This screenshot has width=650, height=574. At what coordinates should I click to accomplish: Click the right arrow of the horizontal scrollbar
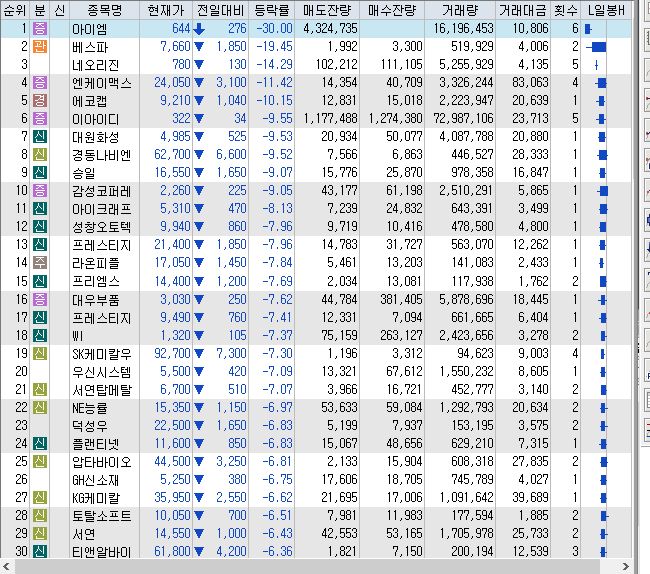coord(625,566)
